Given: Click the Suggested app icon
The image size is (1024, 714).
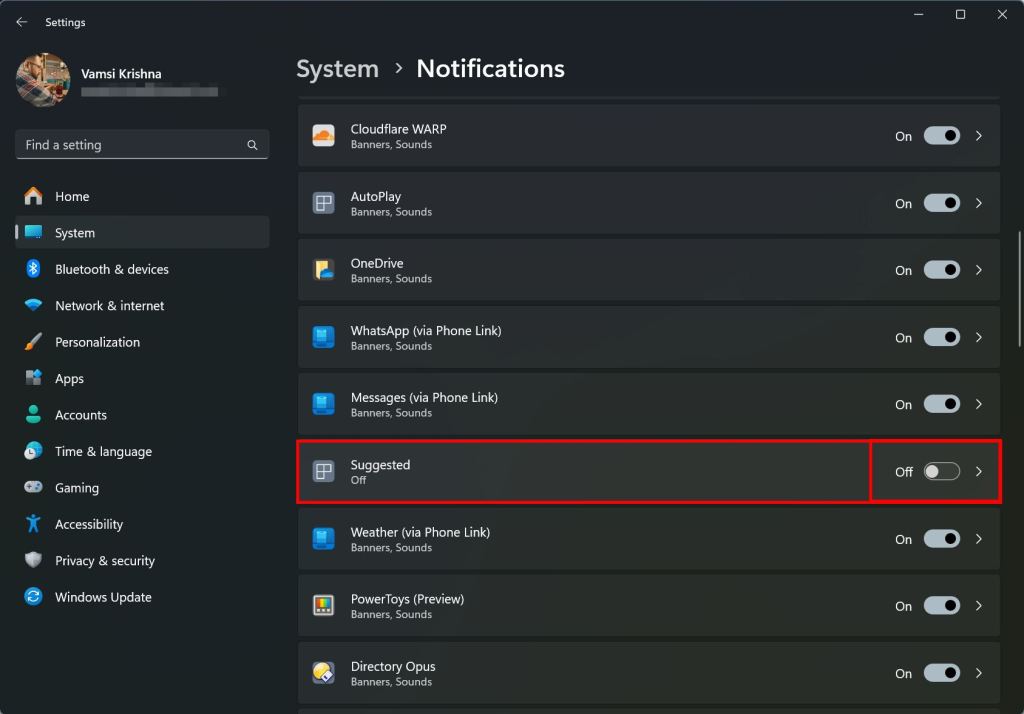Looking at the screenshot, I should 323,471.
